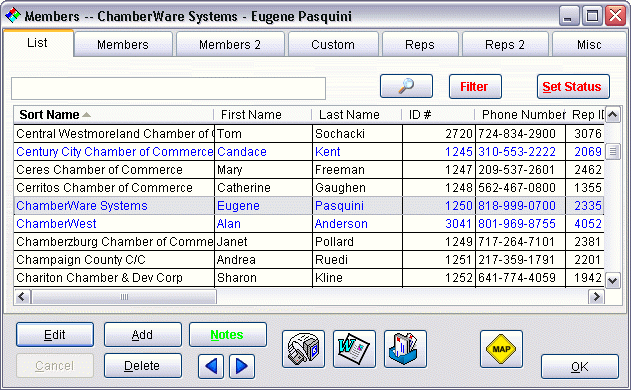
Task: Go to previous record with left arrow
Action: (211, 366)
